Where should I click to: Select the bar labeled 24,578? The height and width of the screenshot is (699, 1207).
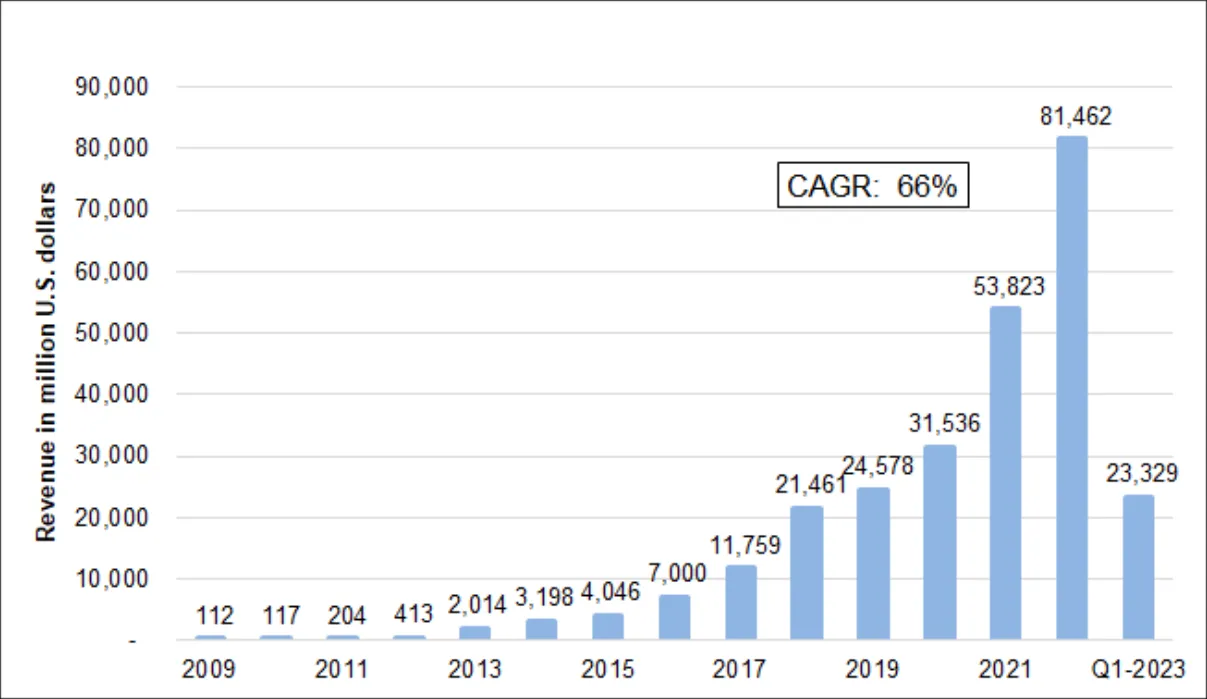[x=874, y=564]
